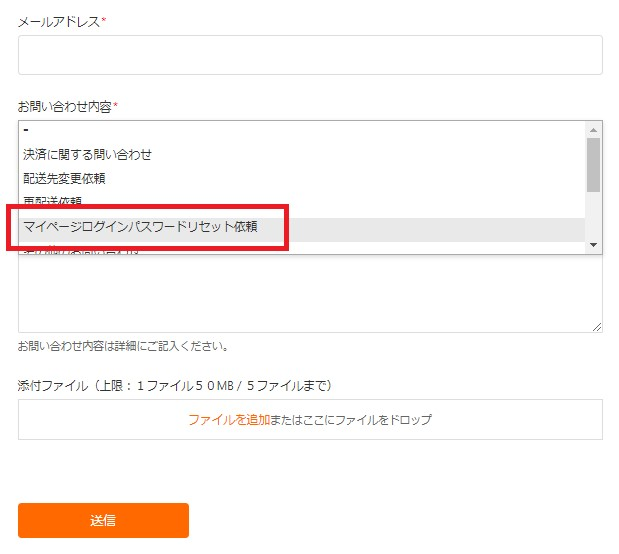Submit the form with 送信 button
Image resolution: width=619 pixels, height=554 pixels.
click(103, 520)
